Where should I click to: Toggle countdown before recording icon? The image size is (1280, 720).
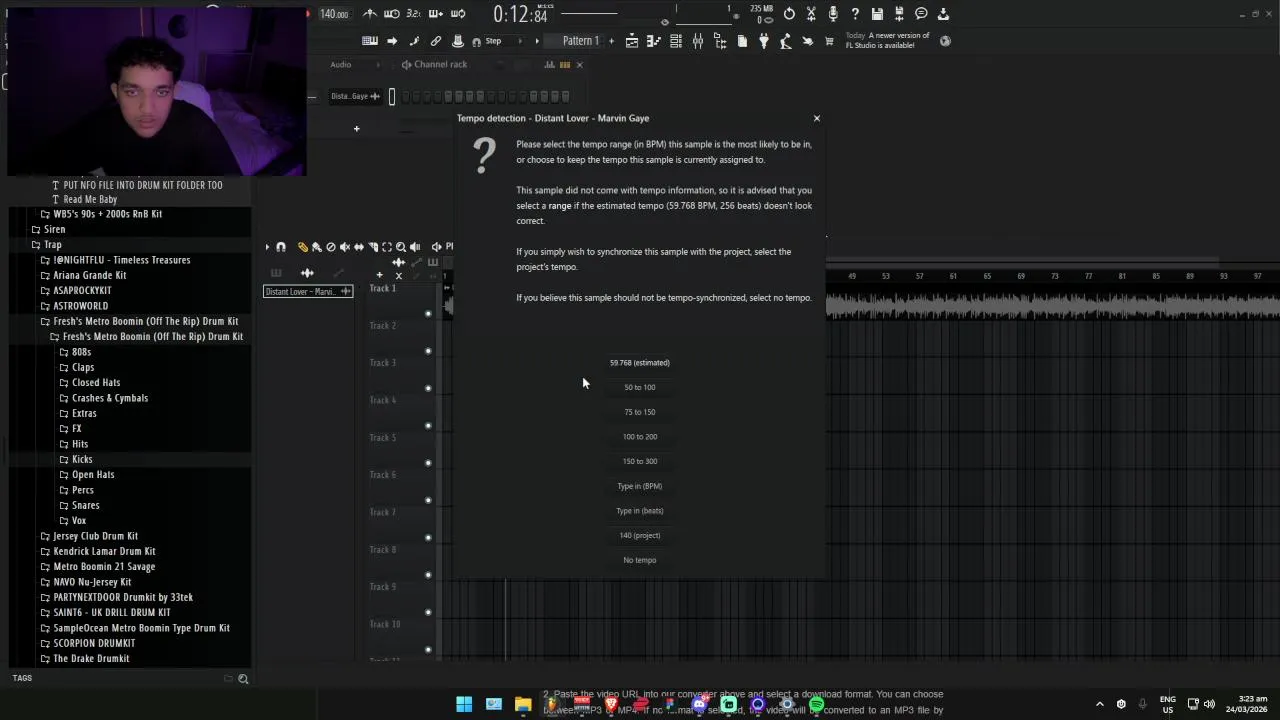coord(414,14)
